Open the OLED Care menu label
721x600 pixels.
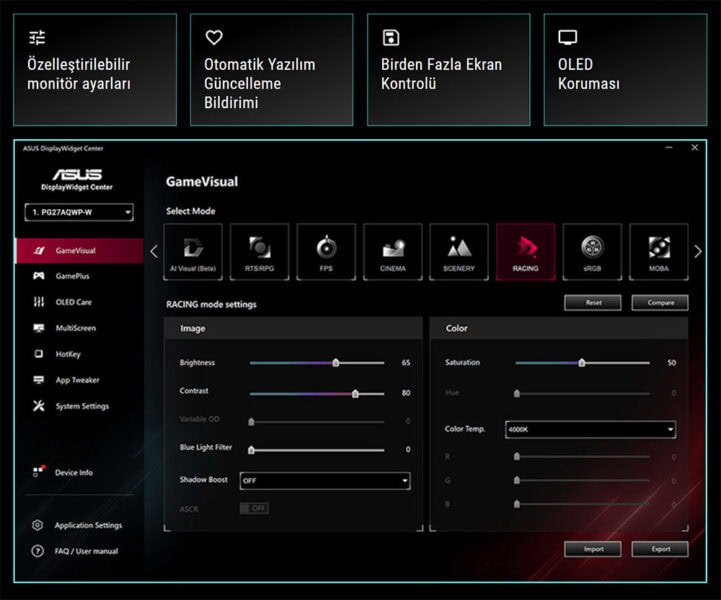tap(74, 302)
